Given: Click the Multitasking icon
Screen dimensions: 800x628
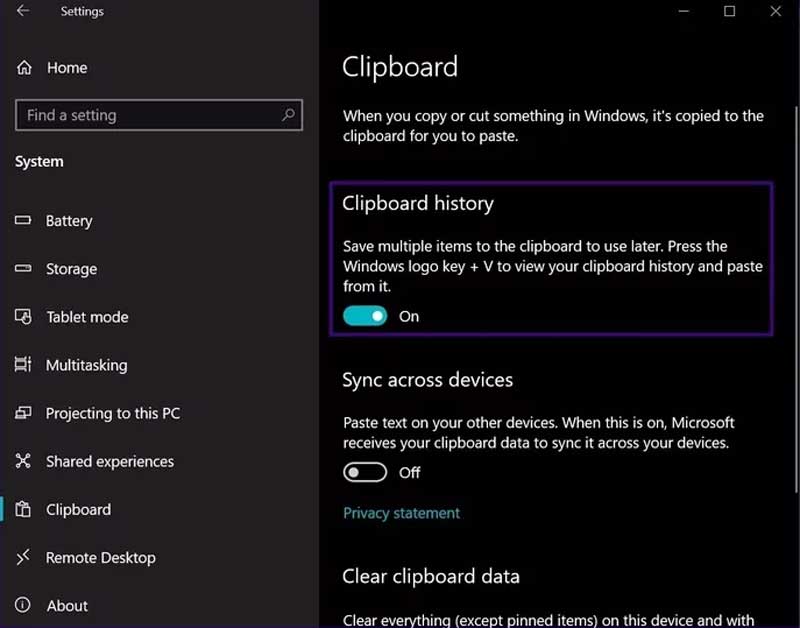Looking at the screenshot, I should click(23, 364).
